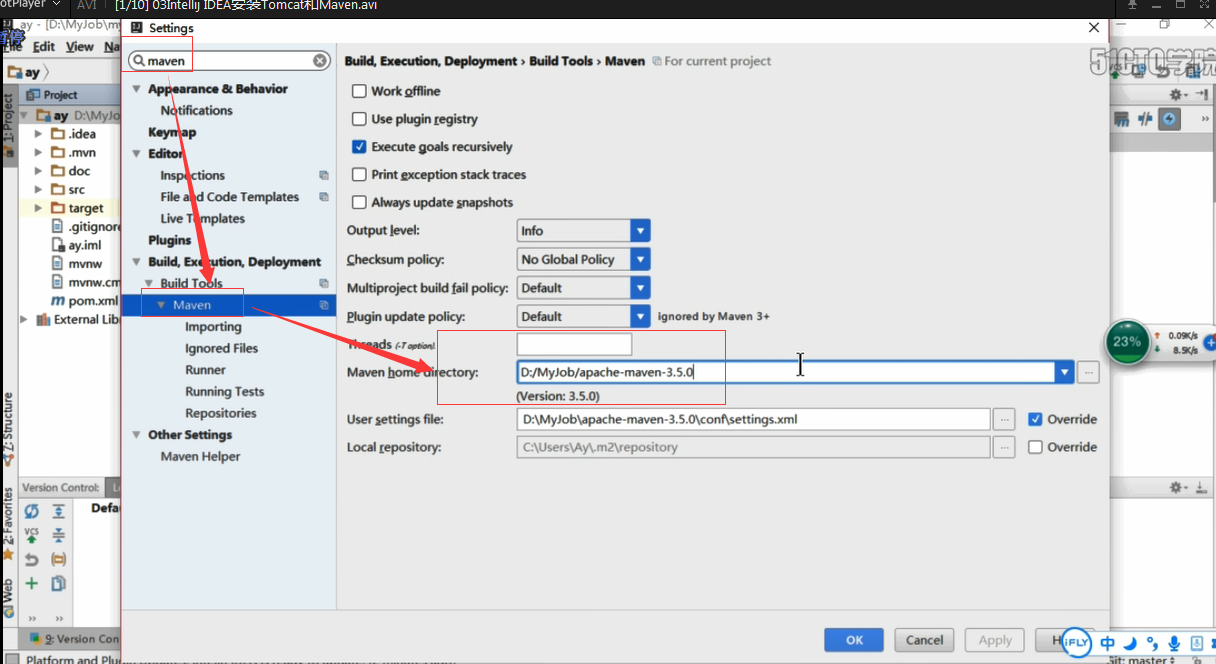Click the group by directory icon
Viewport: 1216px width, 664px height.
point(58,560)
